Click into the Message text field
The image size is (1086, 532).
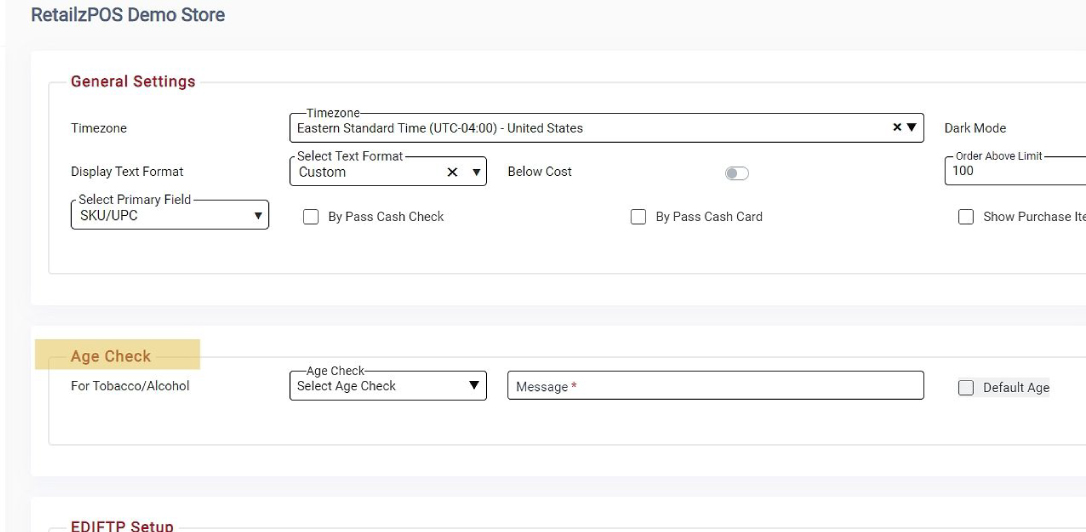[x=715, y=387]
